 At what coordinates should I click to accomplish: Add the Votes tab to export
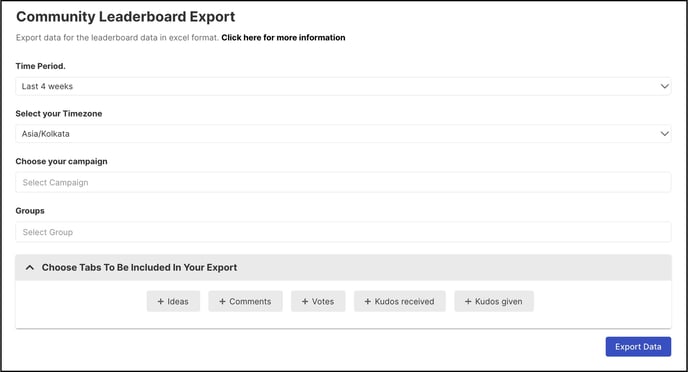click(x=318, y=301)
